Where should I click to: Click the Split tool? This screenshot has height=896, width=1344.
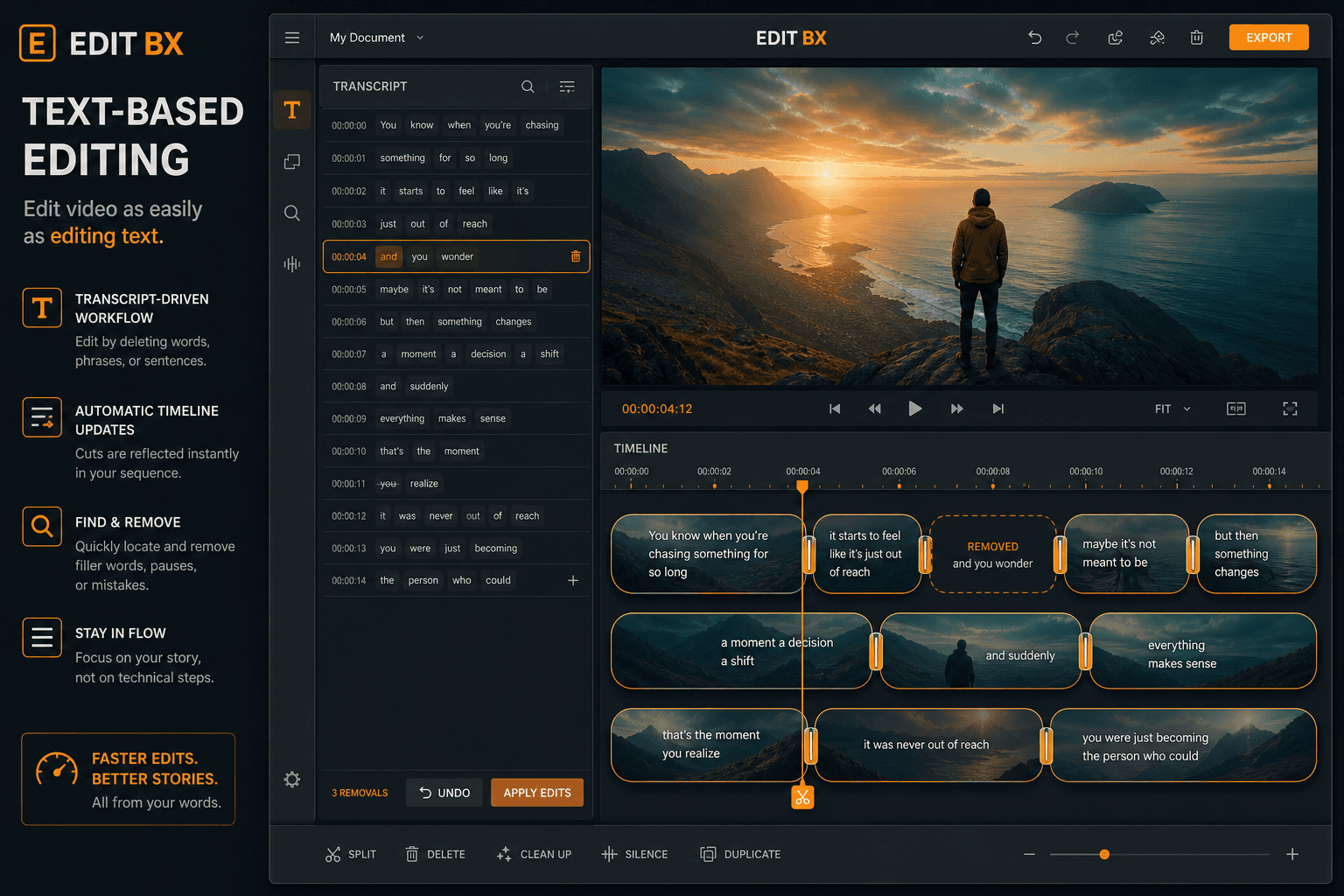[350, 854]
